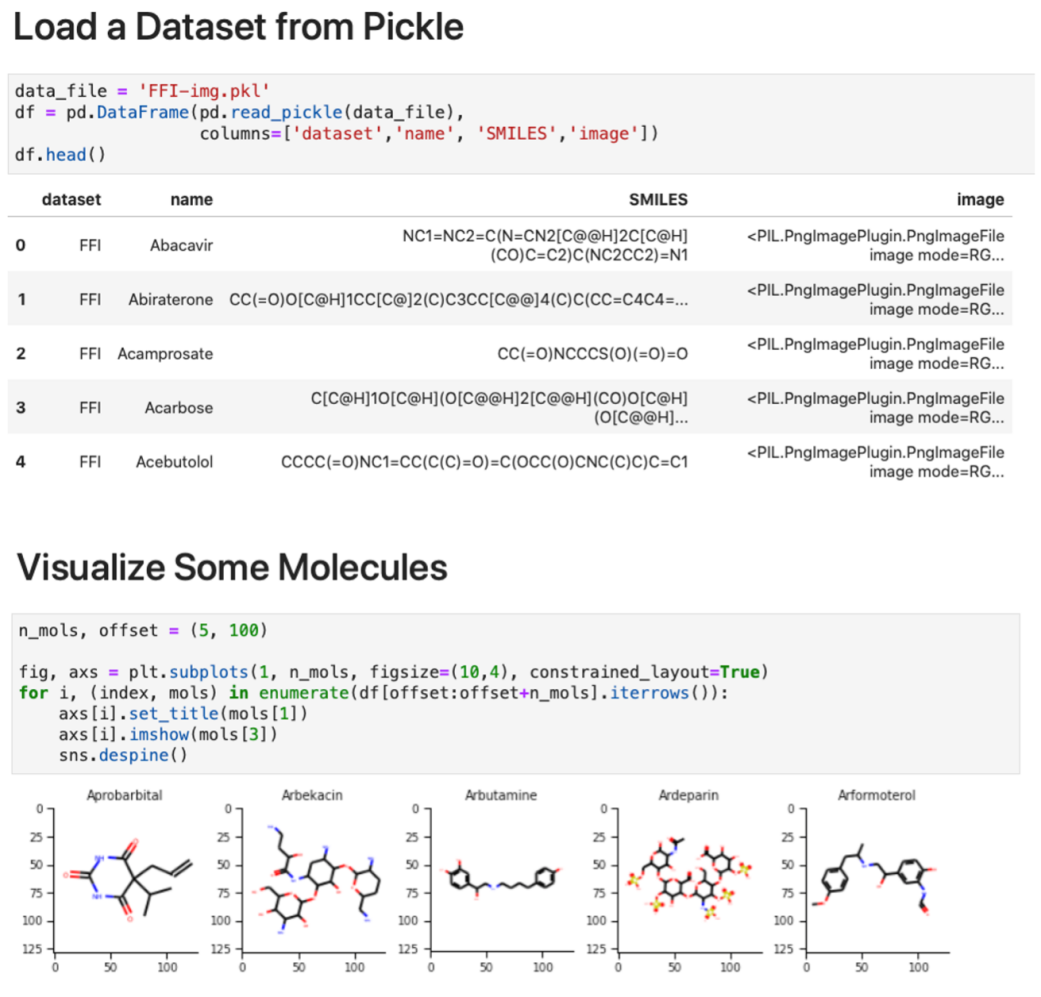
Task: Click the 'SMILES' column header
Action: 658,199
